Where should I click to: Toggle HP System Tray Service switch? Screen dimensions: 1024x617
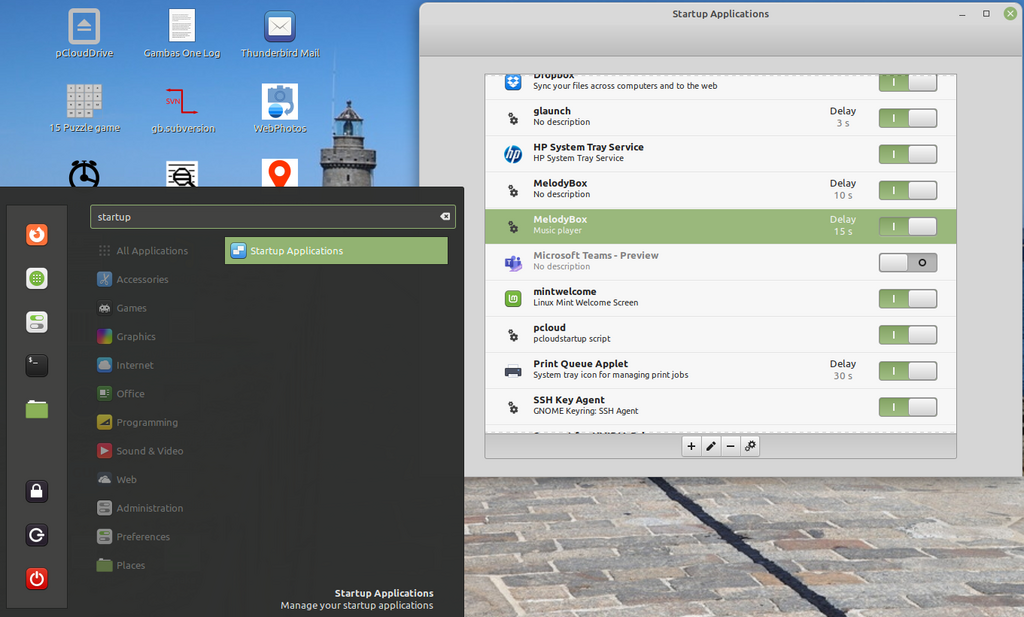908,154
